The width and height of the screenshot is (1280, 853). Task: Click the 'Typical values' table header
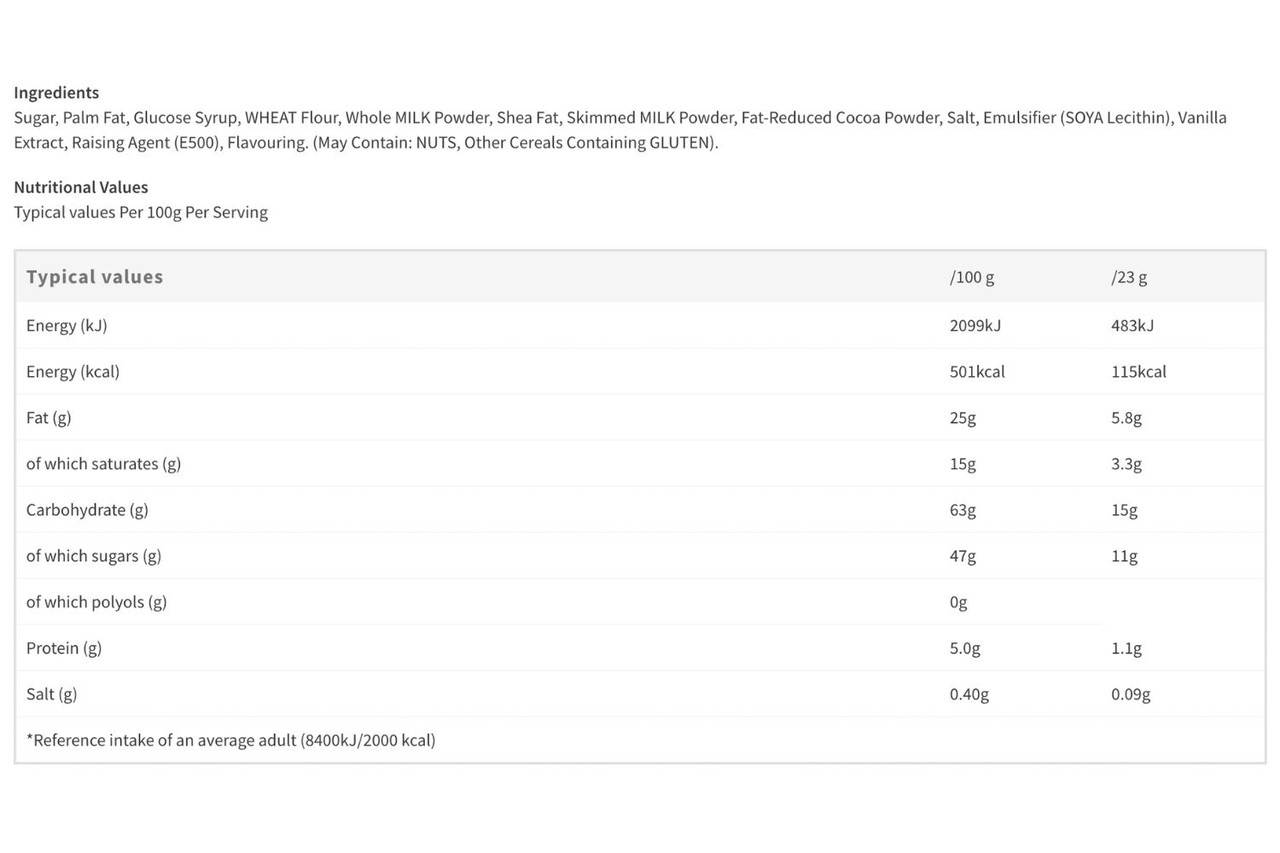[x=94, y=277]
